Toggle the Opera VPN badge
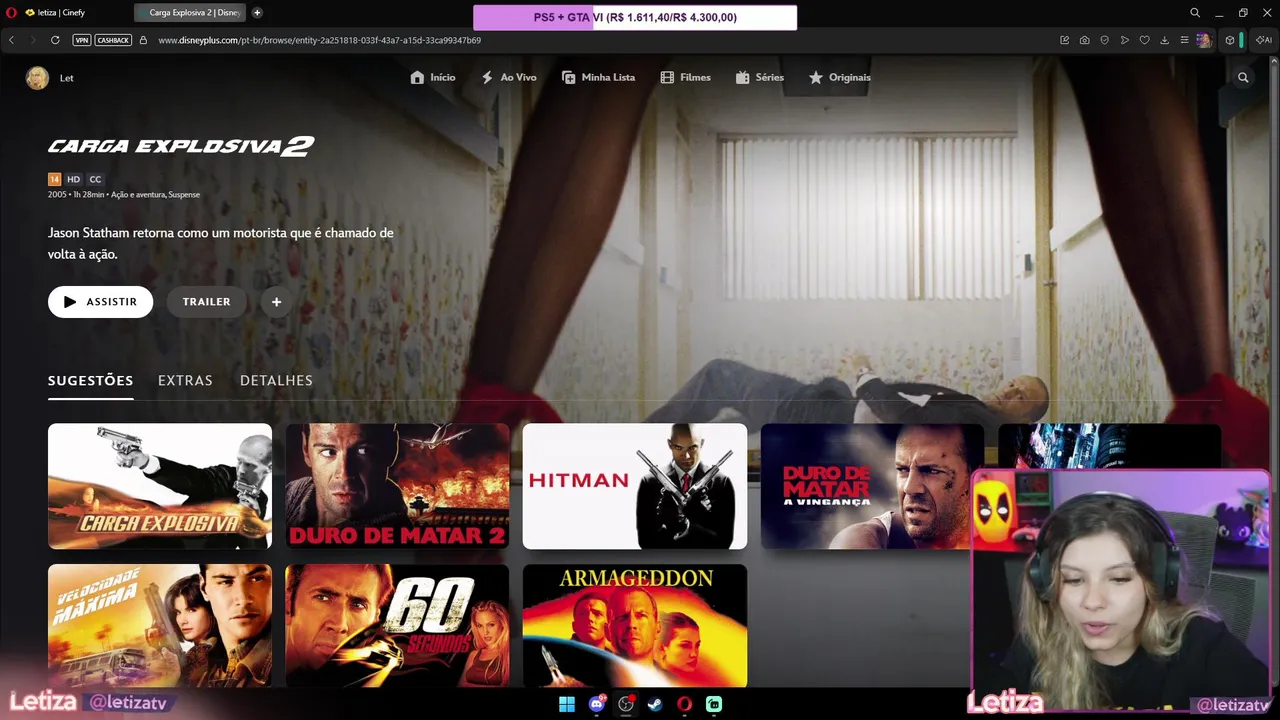 point(82,40)
